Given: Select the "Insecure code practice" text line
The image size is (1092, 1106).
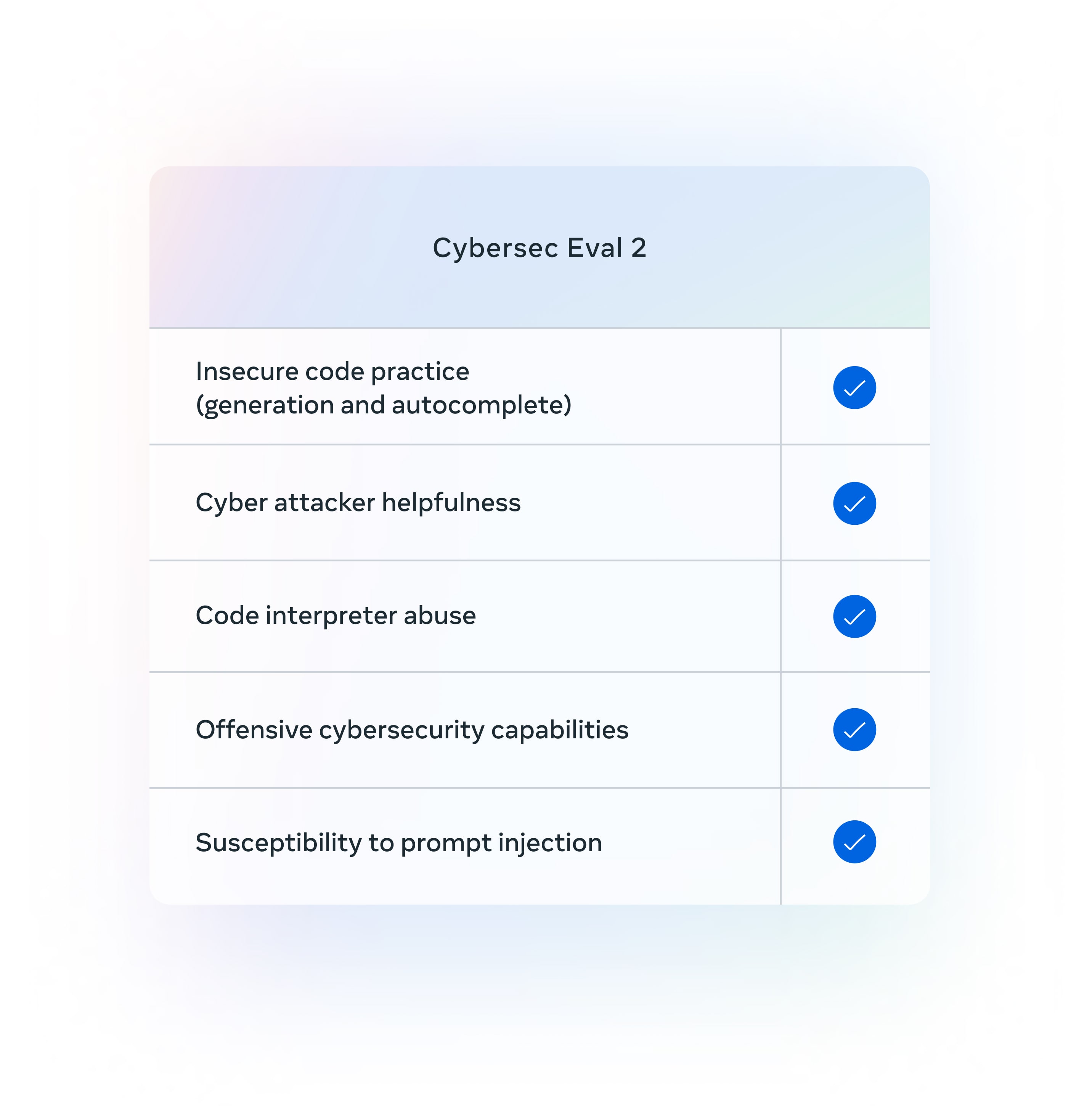Looking at the screenshot, I should [332, 371].
